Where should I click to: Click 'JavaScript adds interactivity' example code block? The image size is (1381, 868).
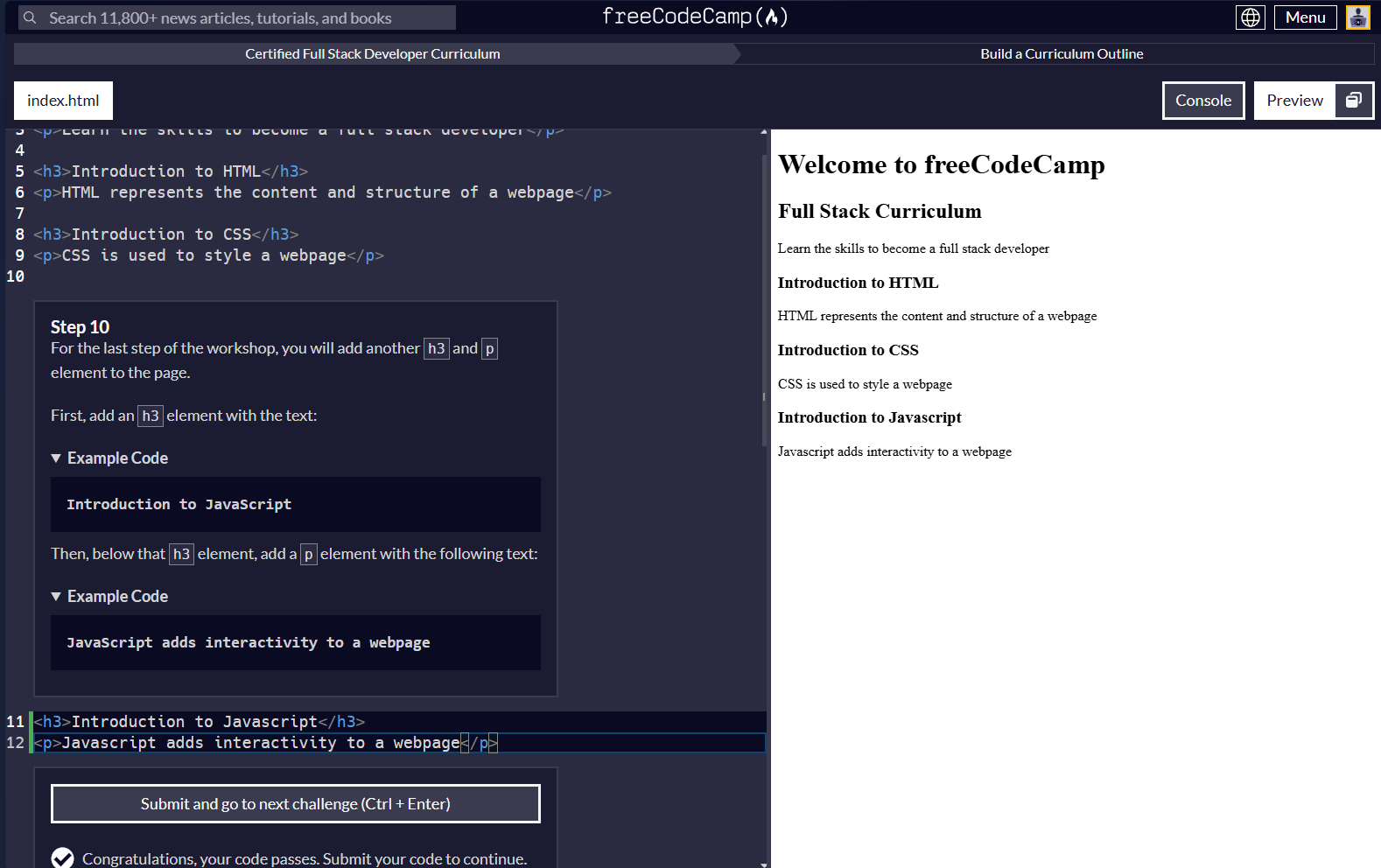tap(296, 642)
